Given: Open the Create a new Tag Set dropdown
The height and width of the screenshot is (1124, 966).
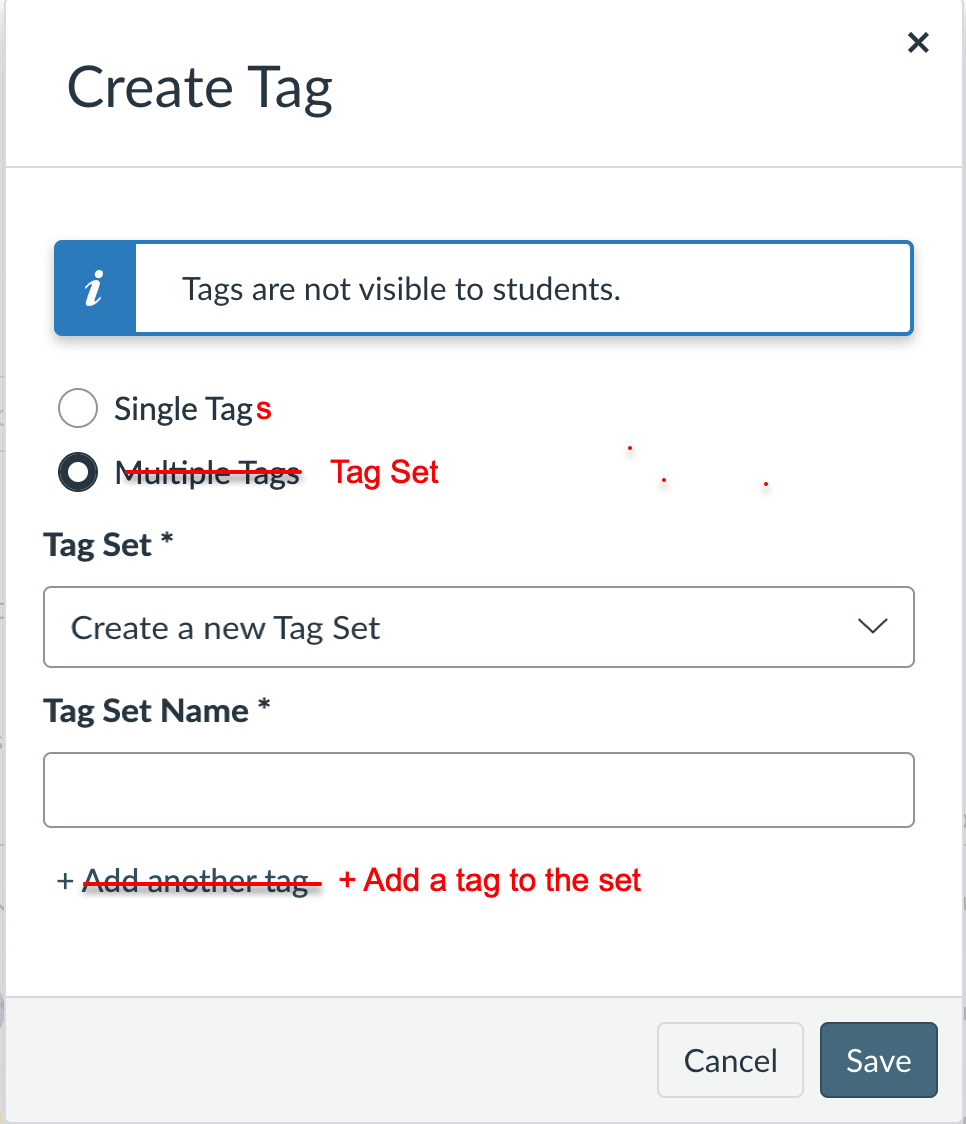Looking at the screenshot, I should click(479, 627).
